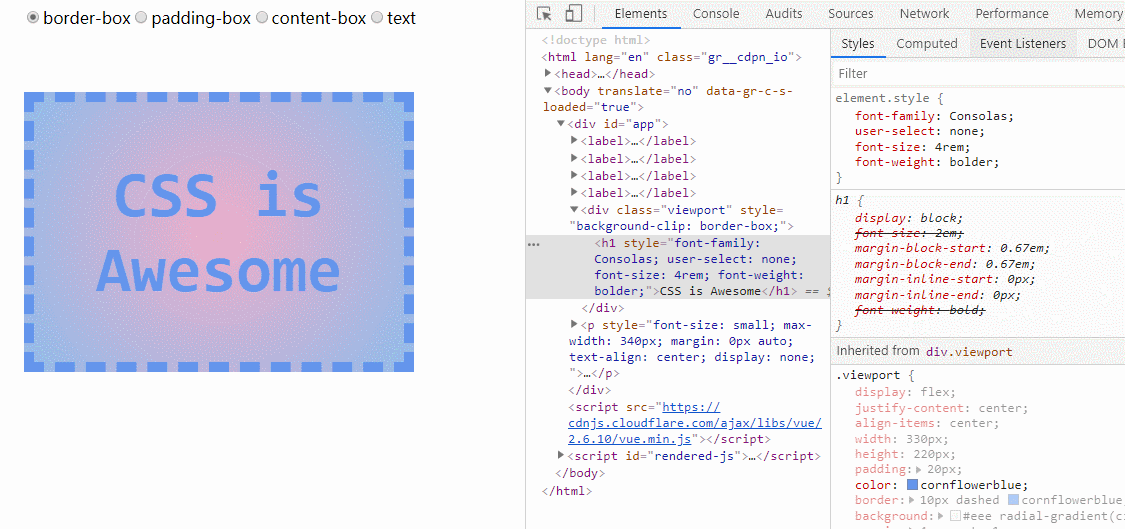Open the Network tab
The width and height of the screenshot is (1125, 529).
[x=924, y=14]
